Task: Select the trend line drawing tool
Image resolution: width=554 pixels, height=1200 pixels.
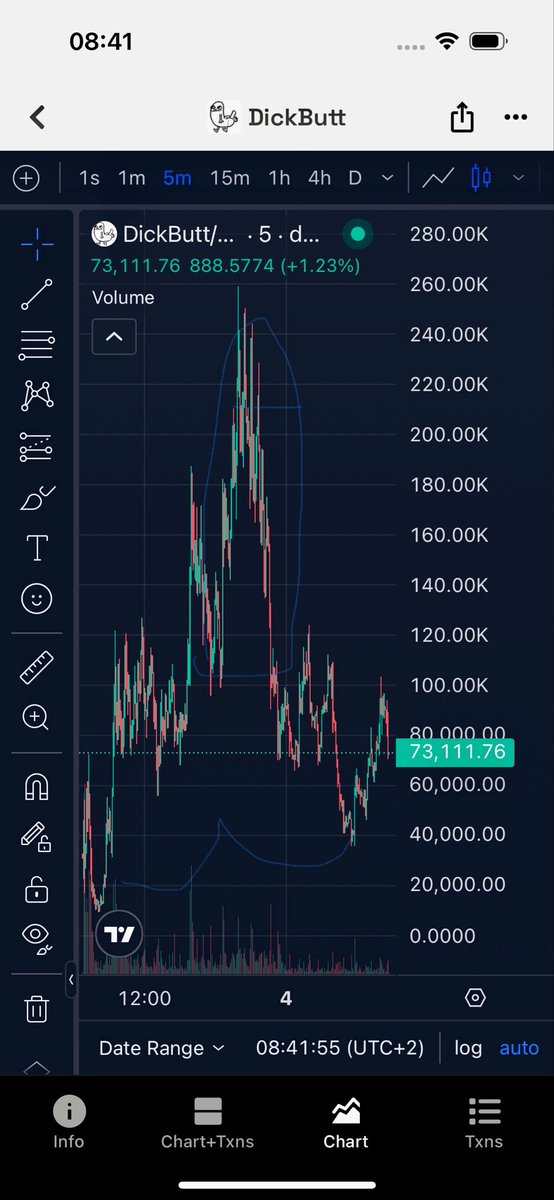Action: pos(37,294)
